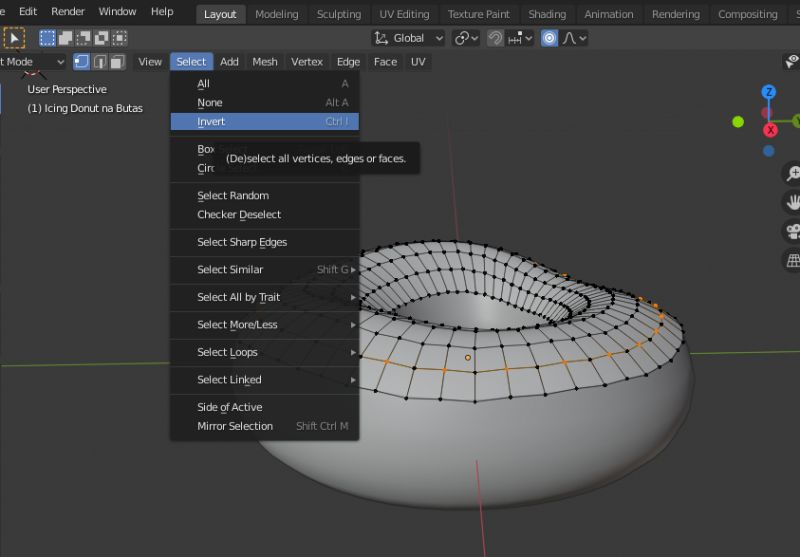This screenshot has height=557, width=800.
Task: Expand Select All by Trait submenu
Action: tap(265, 297)
